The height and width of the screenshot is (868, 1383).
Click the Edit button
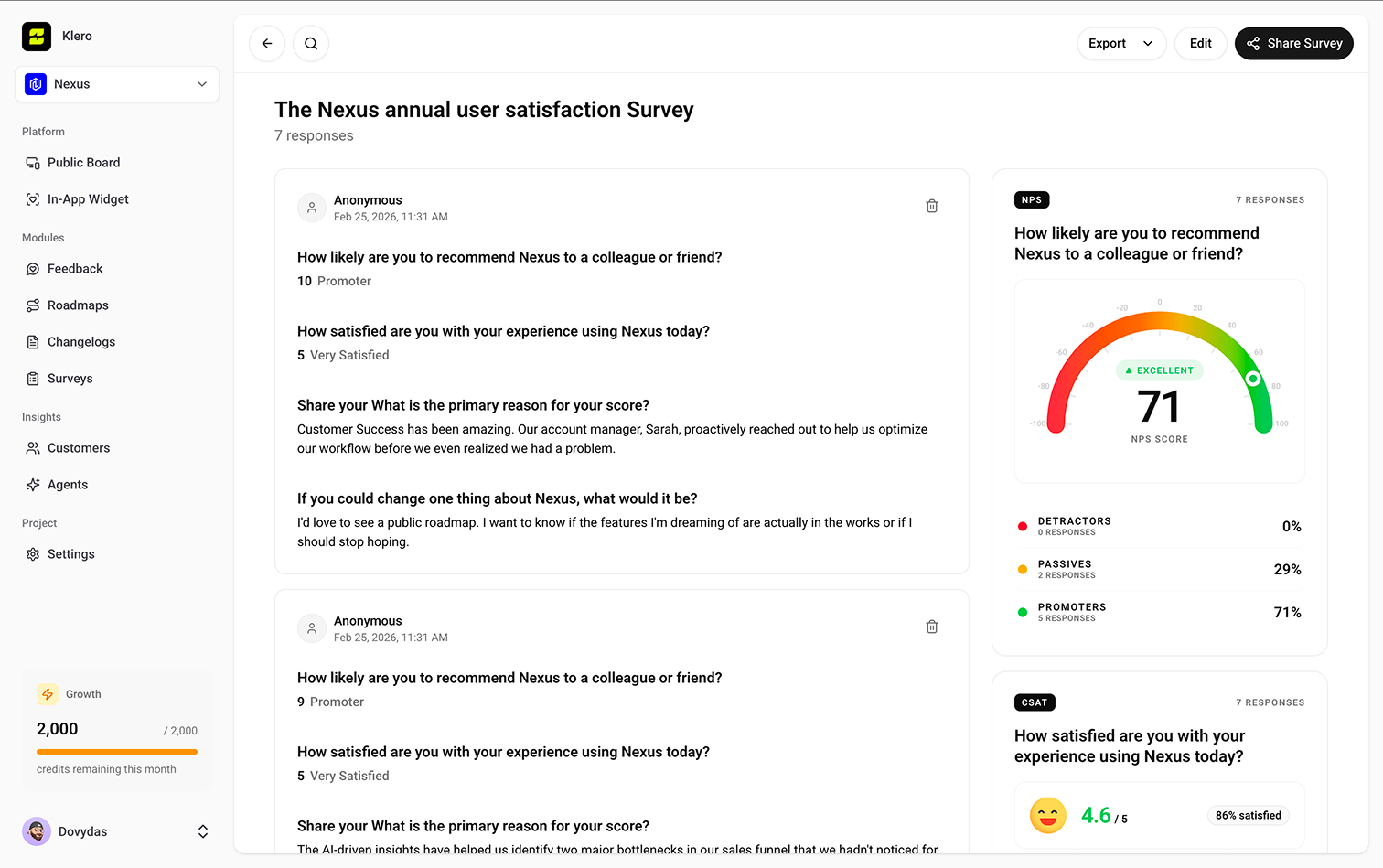[1200, 43]
